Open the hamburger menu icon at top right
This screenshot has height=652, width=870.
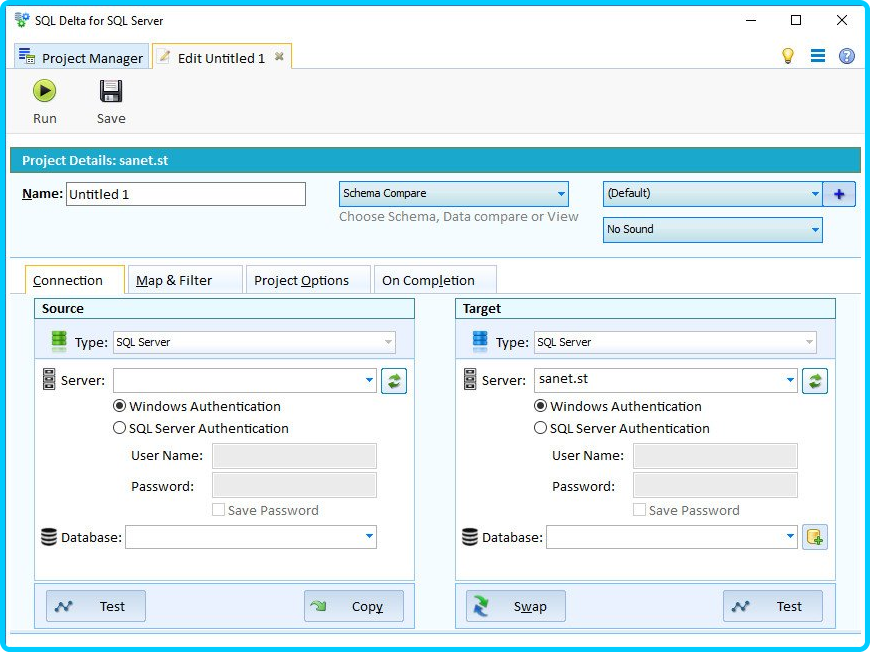(x=817, y=55)
